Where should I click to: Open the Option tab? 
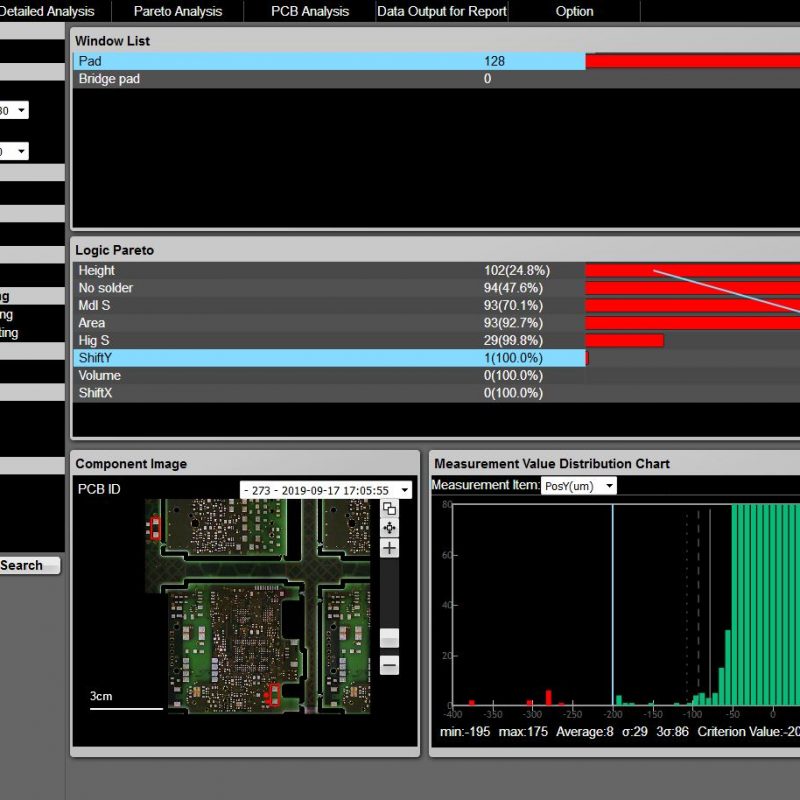(574, 11)
